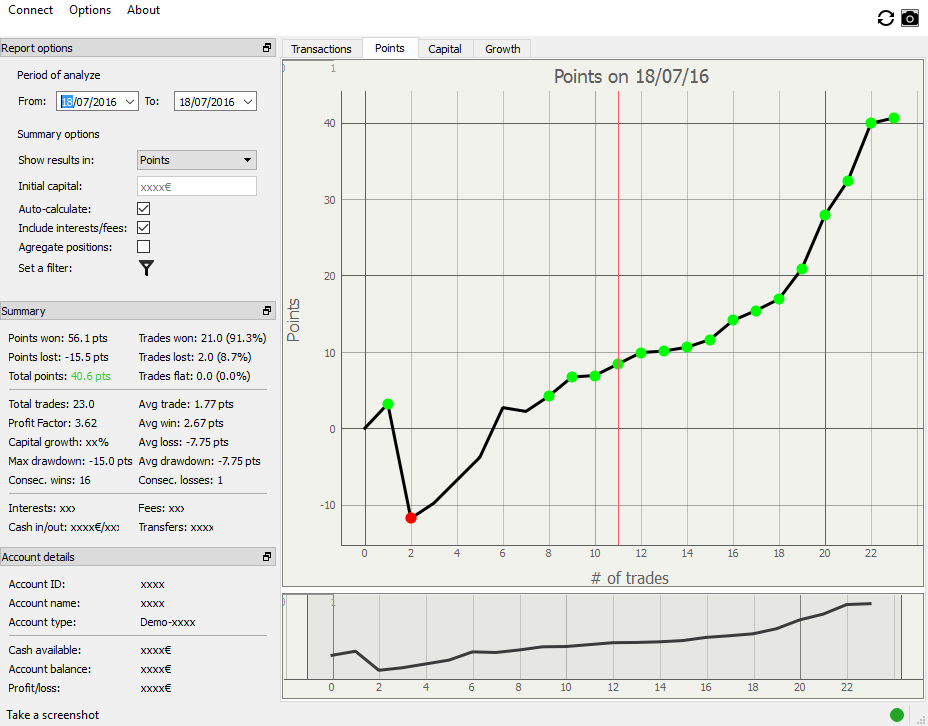Click the last green point at trade 23
The height and width of the screenshot is (726, 928).
point(894,118)
